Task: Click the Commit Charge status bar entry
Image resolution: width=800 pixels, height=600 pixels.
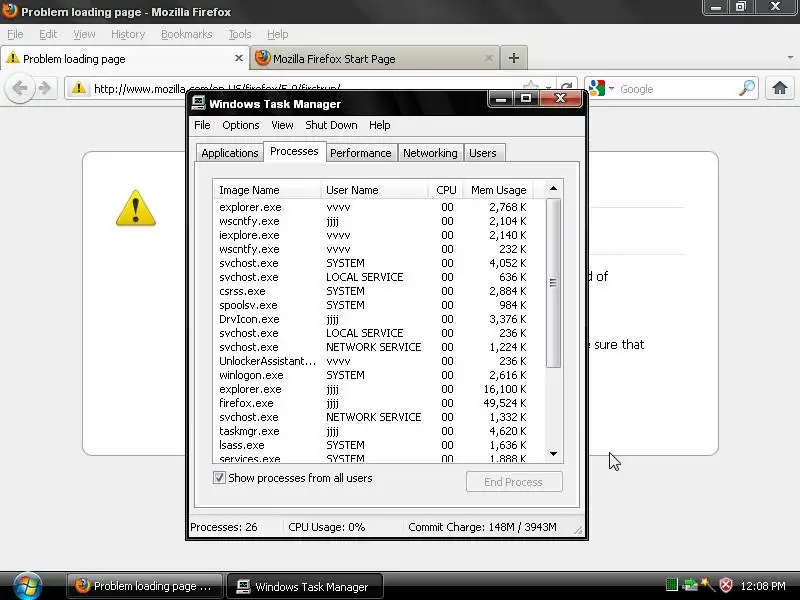Action: point(482,527)
